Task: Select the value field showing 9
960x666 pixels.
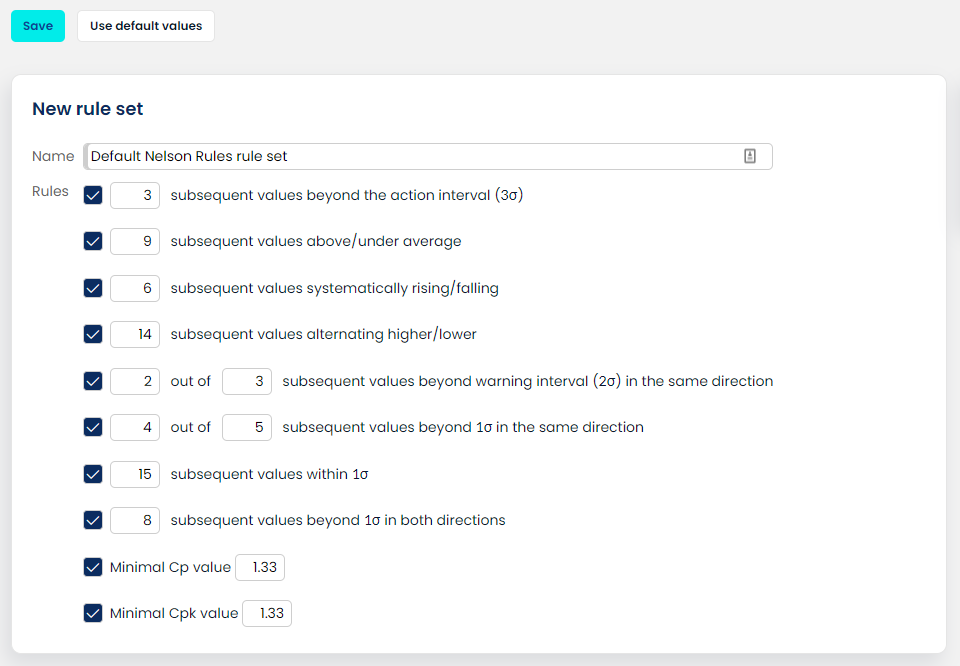Action: pyautogui.click(x=134, y=241)
